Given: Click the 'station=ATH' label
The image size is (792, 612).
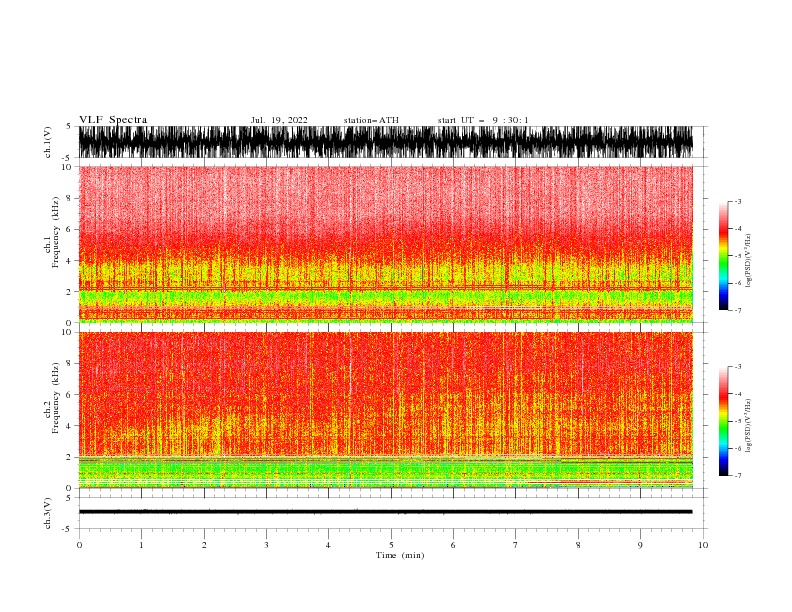Looking at the screenshot, I should pos(371,120).
